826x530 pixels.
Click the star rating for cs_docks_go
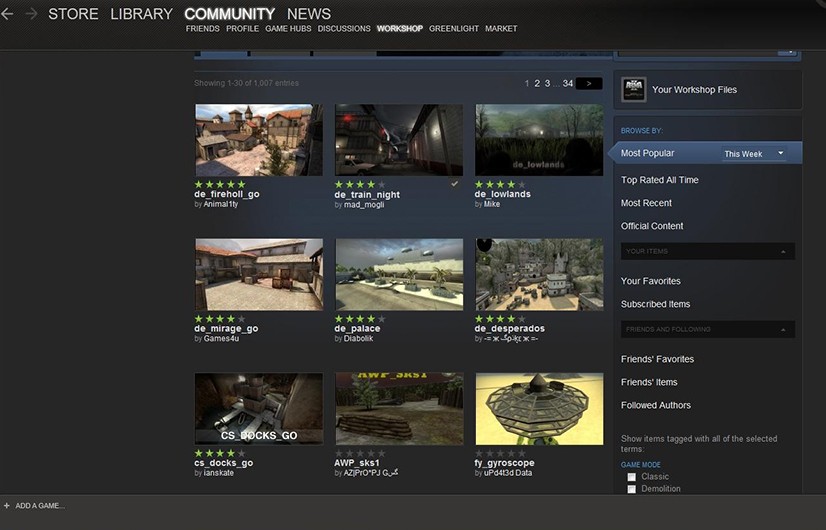point(220,454)
